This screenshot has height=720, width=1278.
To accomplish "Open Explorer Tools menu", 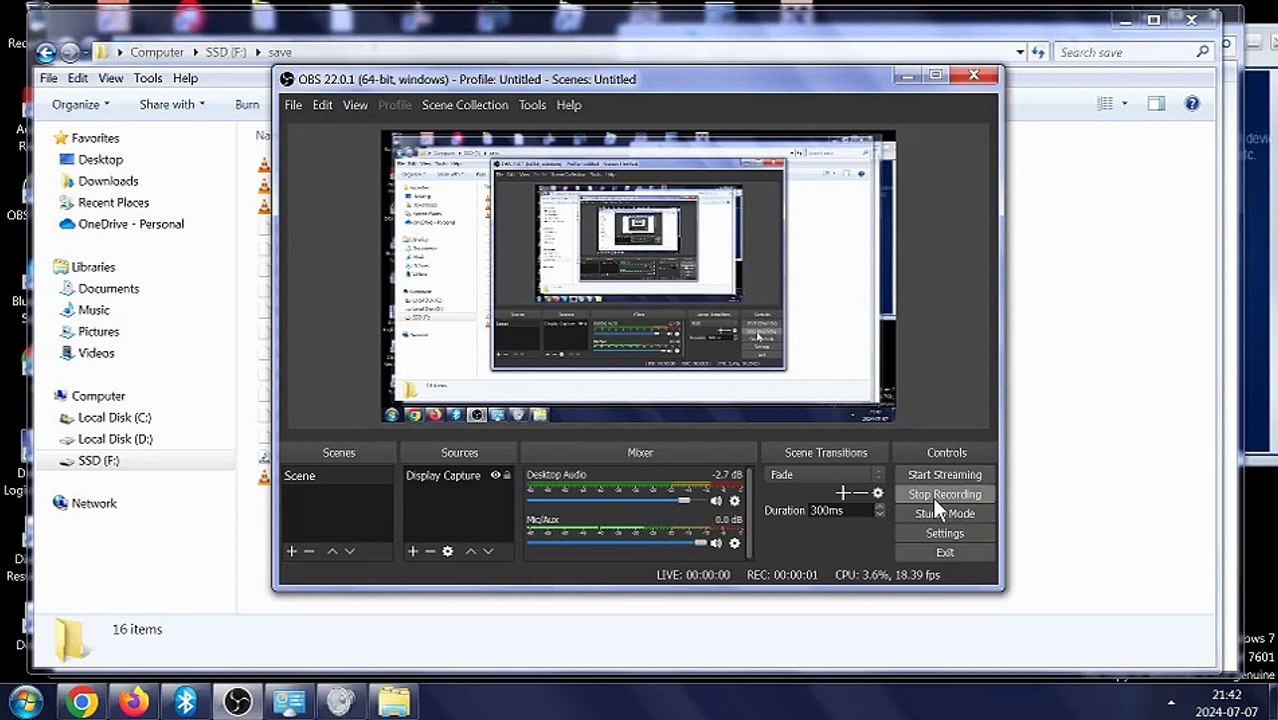I will [x=148, y=78].
